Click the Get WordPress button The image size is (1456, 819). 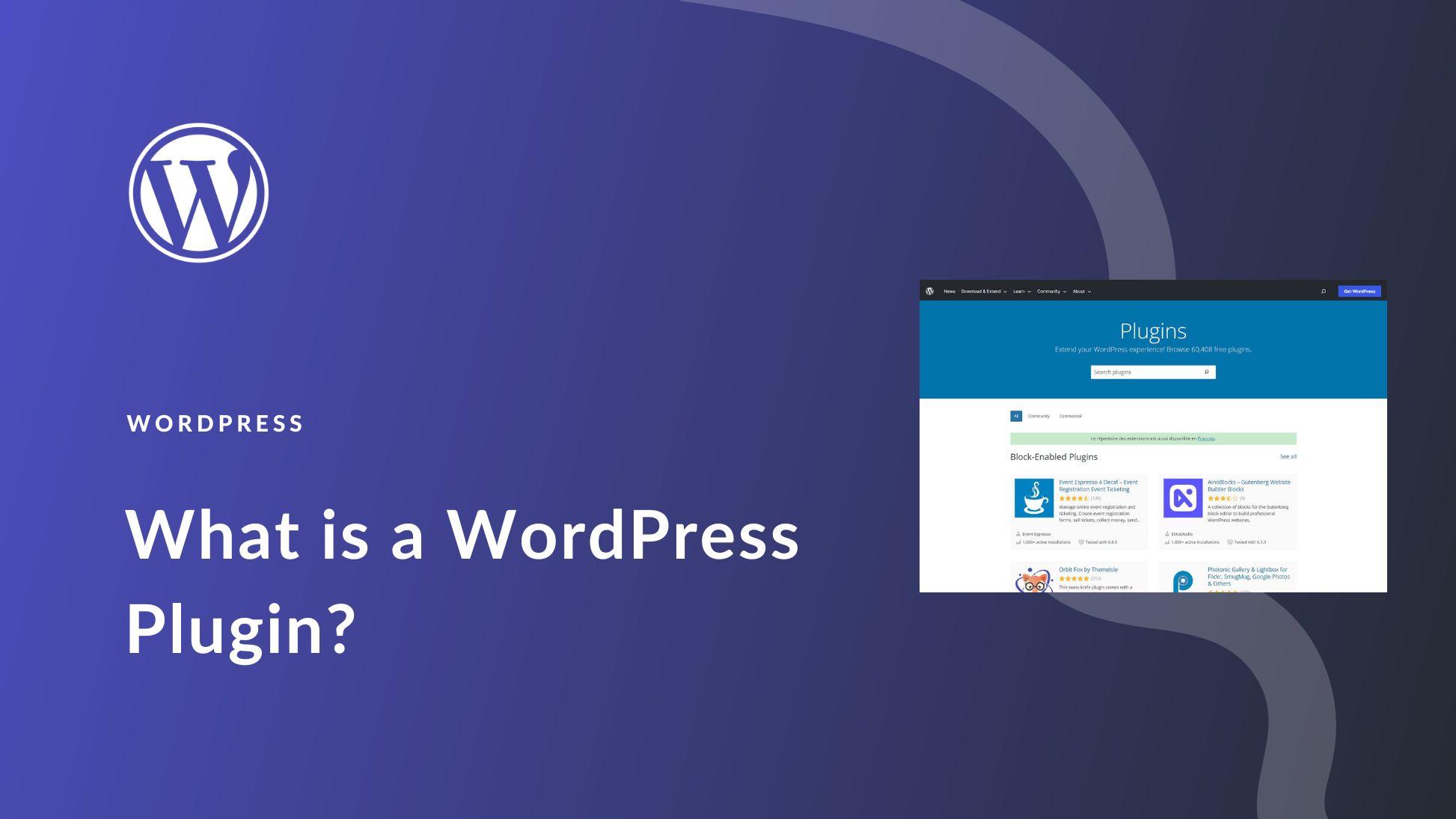(x=1359, y=291)
